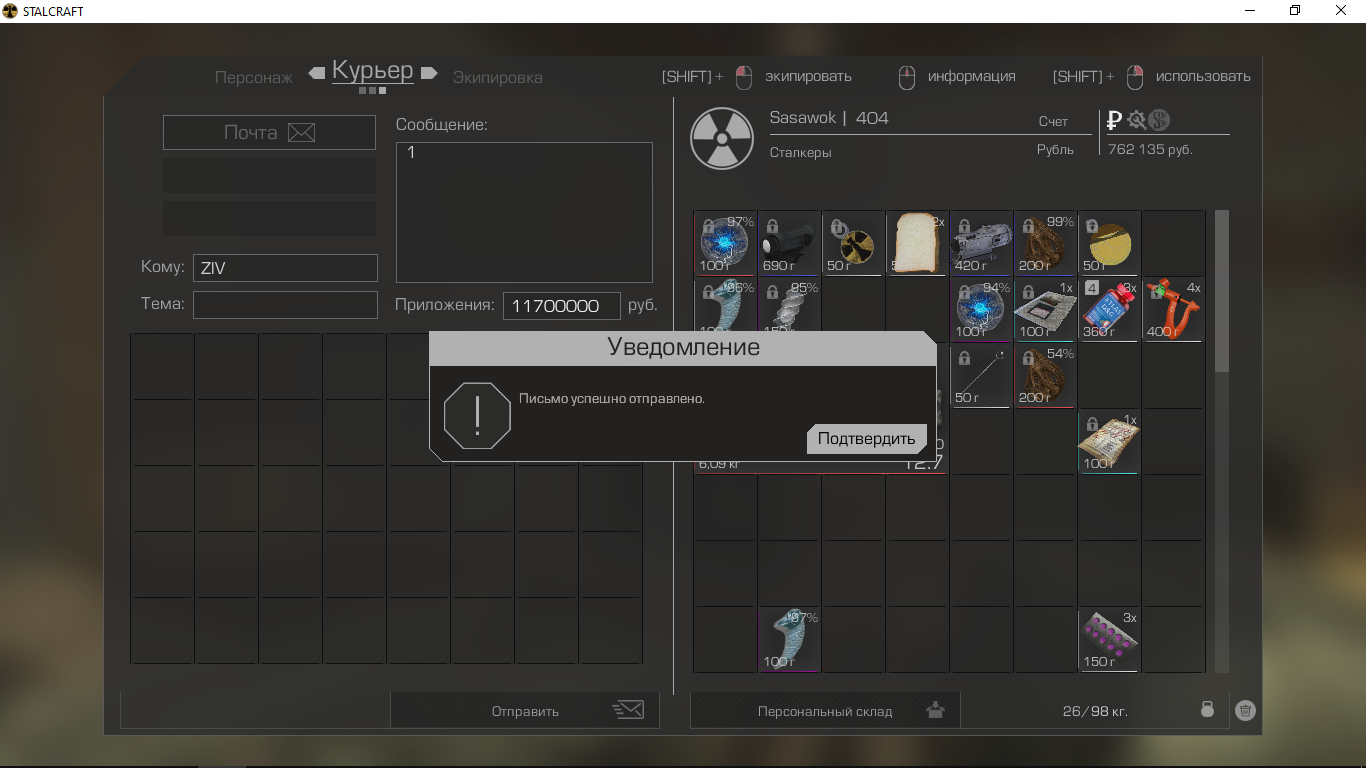Click the Кому recipient field

(285, 268)
